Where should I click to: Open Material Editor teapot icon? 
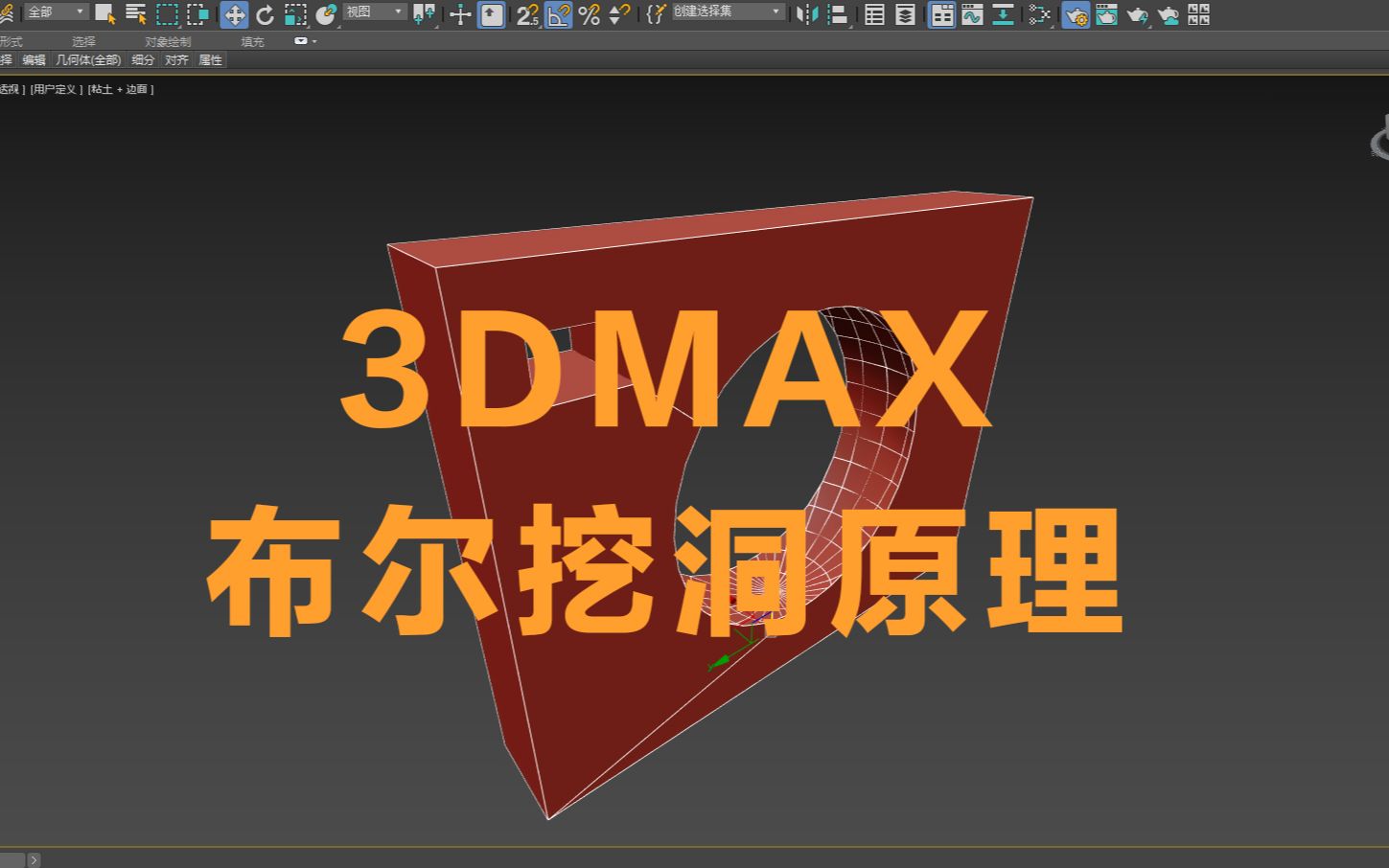click(1076, 13)
